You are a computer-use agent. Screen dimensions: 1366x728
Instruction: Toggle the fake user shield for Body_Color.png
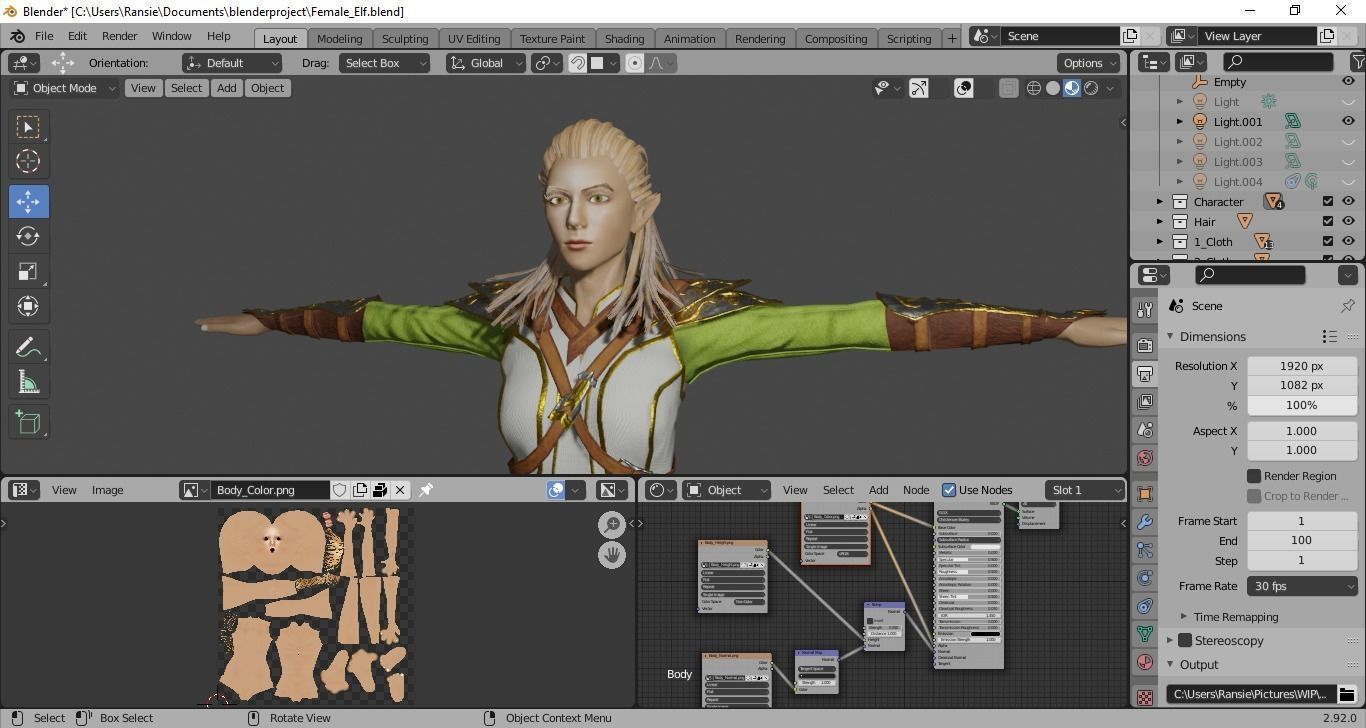point(340,490)
